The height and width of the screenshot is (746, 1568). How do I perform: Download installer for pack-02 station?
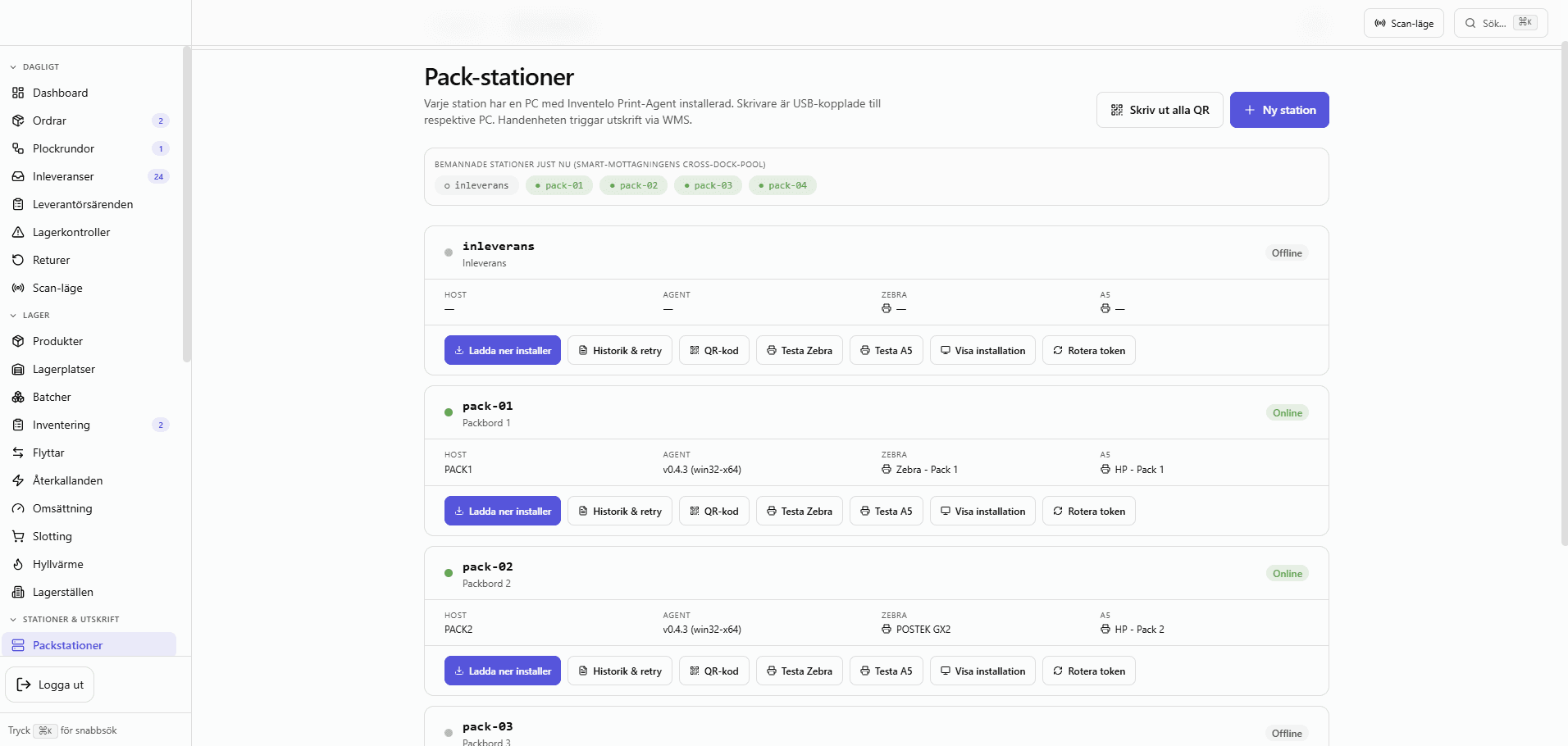(x=503, y=671)
